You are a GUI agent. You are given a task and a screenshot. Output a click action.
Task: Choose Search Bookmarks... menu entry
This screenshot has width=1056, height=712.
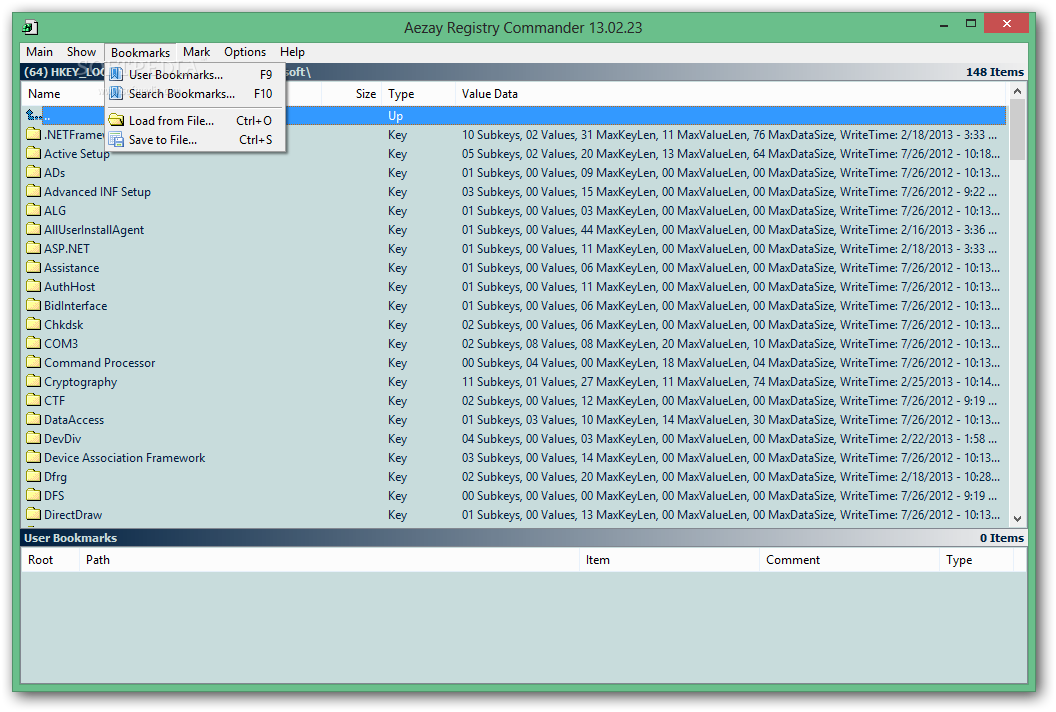click(195, 93)
